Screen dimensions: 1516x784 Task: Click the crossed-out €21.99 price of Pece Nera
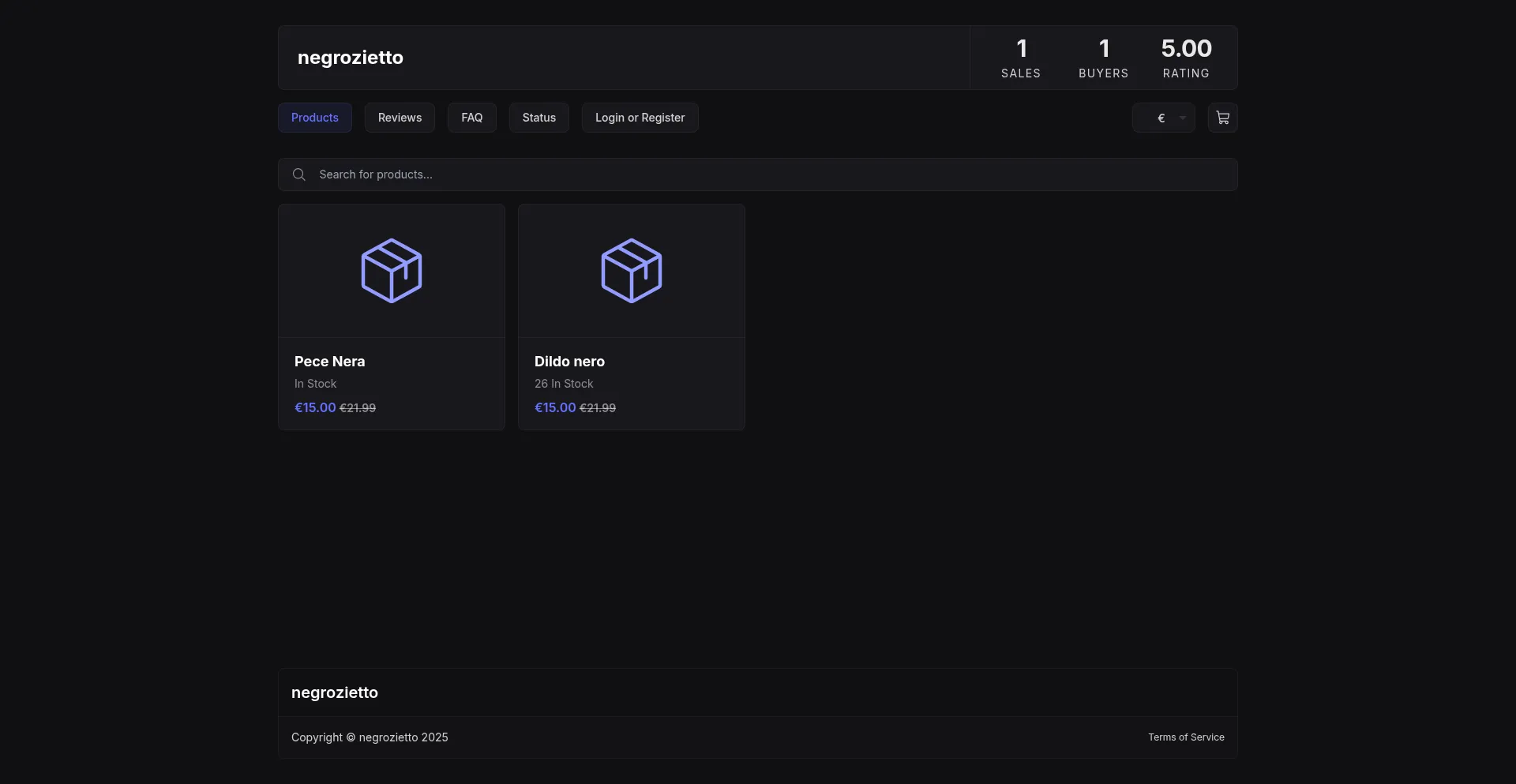pyautogui.click(x=358, y=408)
